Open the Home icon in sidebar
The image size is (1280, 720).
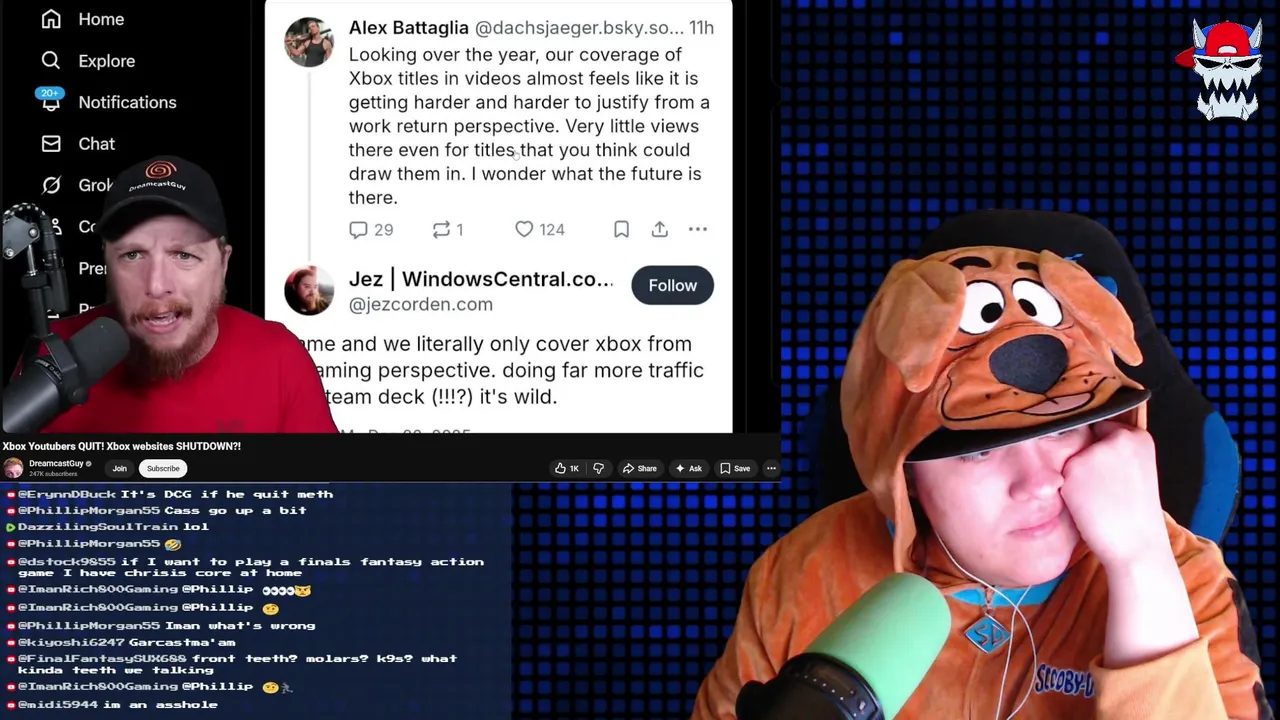pos(51,19)
